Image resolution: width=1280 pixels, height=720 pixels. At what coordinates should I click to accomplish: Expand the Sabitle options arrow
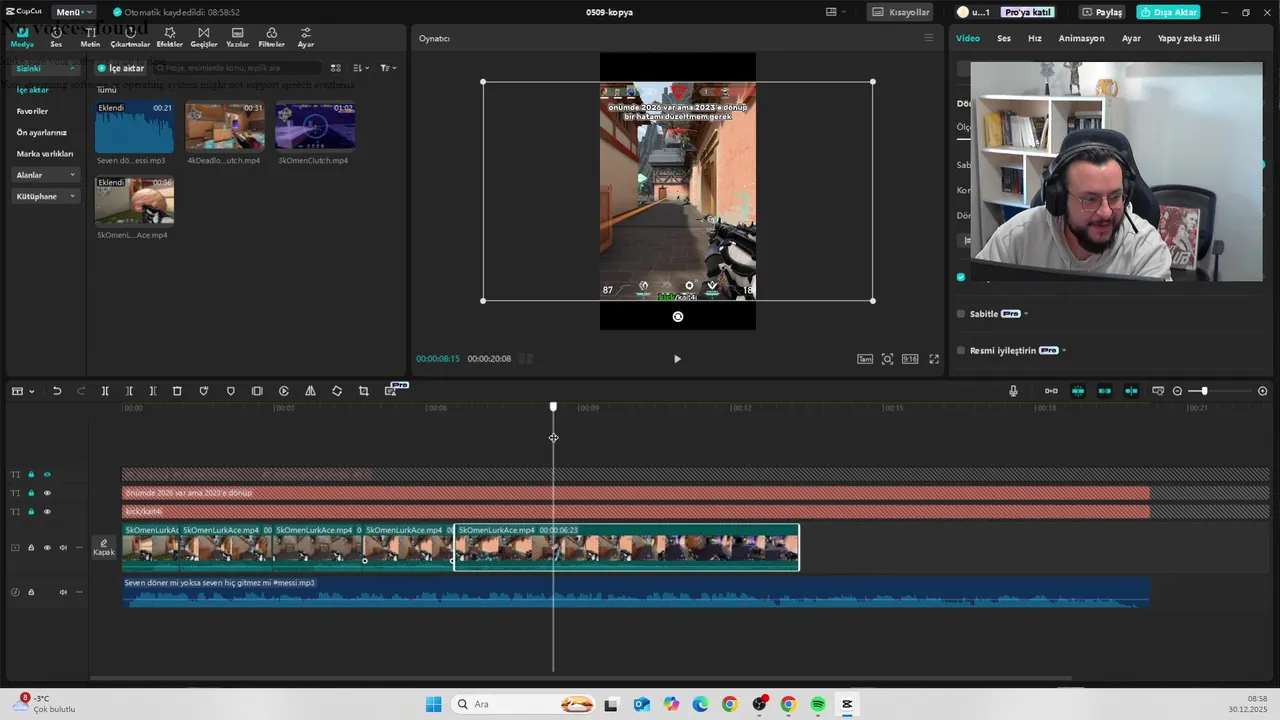(x=1026, y=314)
